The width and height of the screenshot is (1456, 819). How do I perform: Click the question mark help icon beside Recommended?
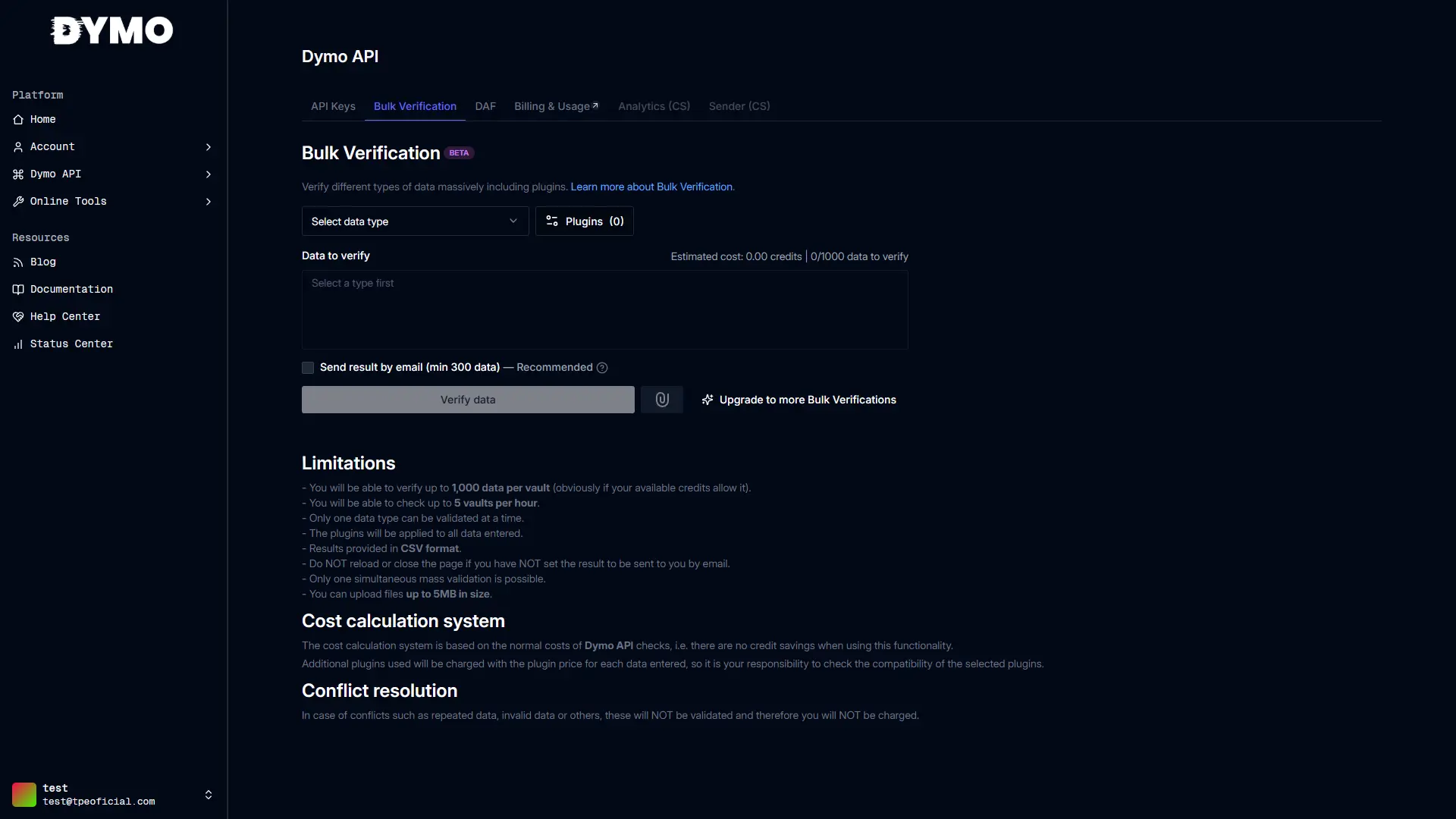pyautogui.click(x=602, y=368)
